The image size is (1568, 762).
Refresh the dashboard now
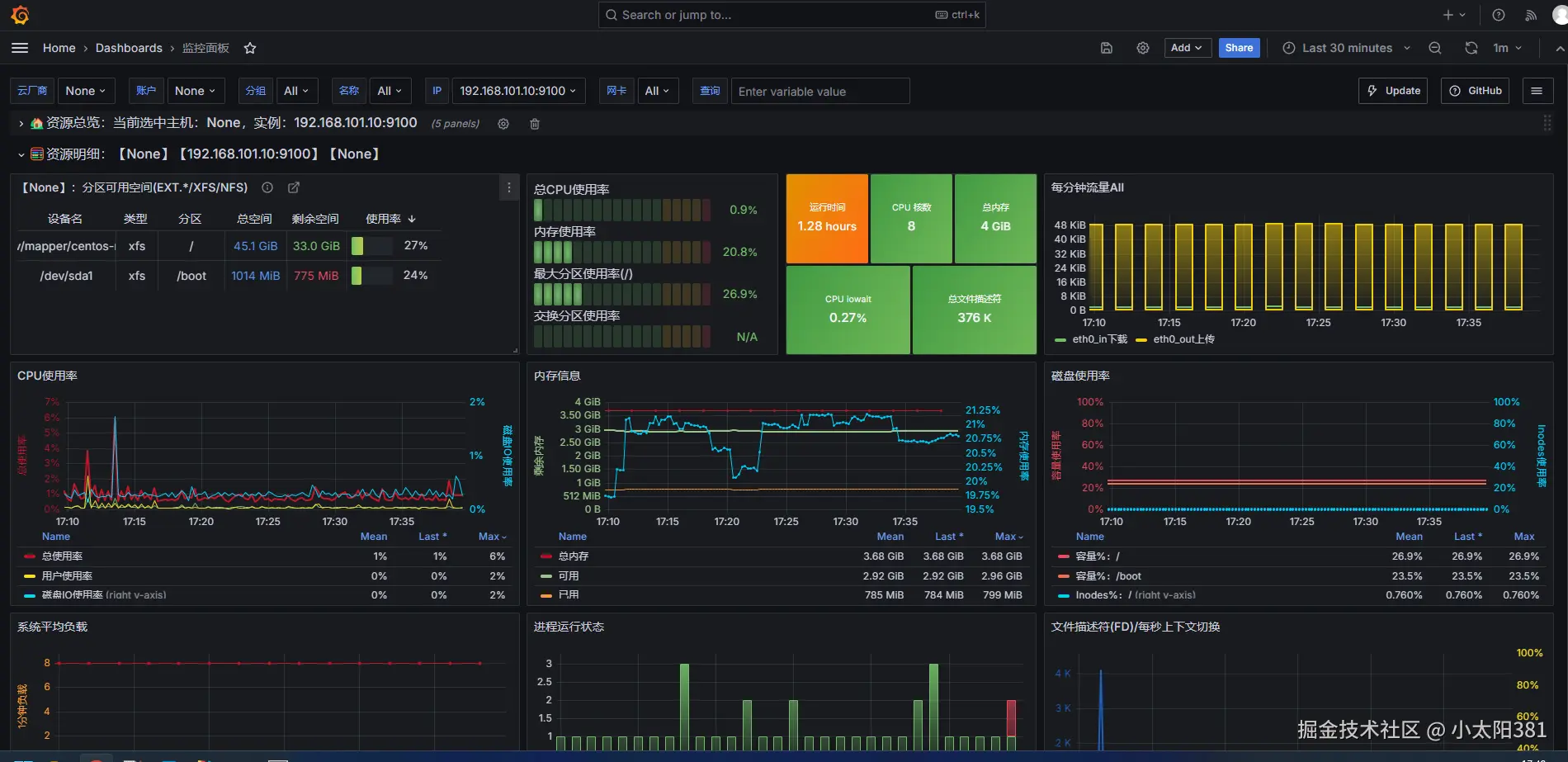click(1471, 48)
